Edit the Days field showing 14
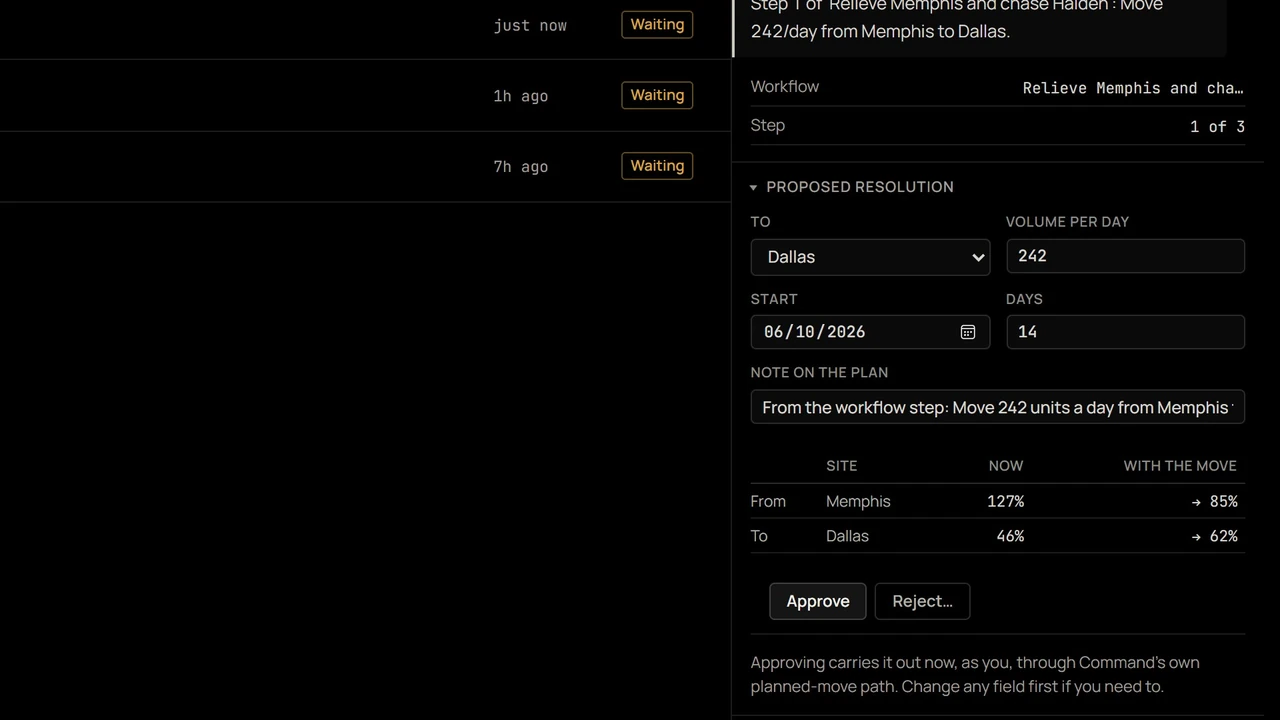This screenshot has height=720, width=1280. tap(1125, 332)
